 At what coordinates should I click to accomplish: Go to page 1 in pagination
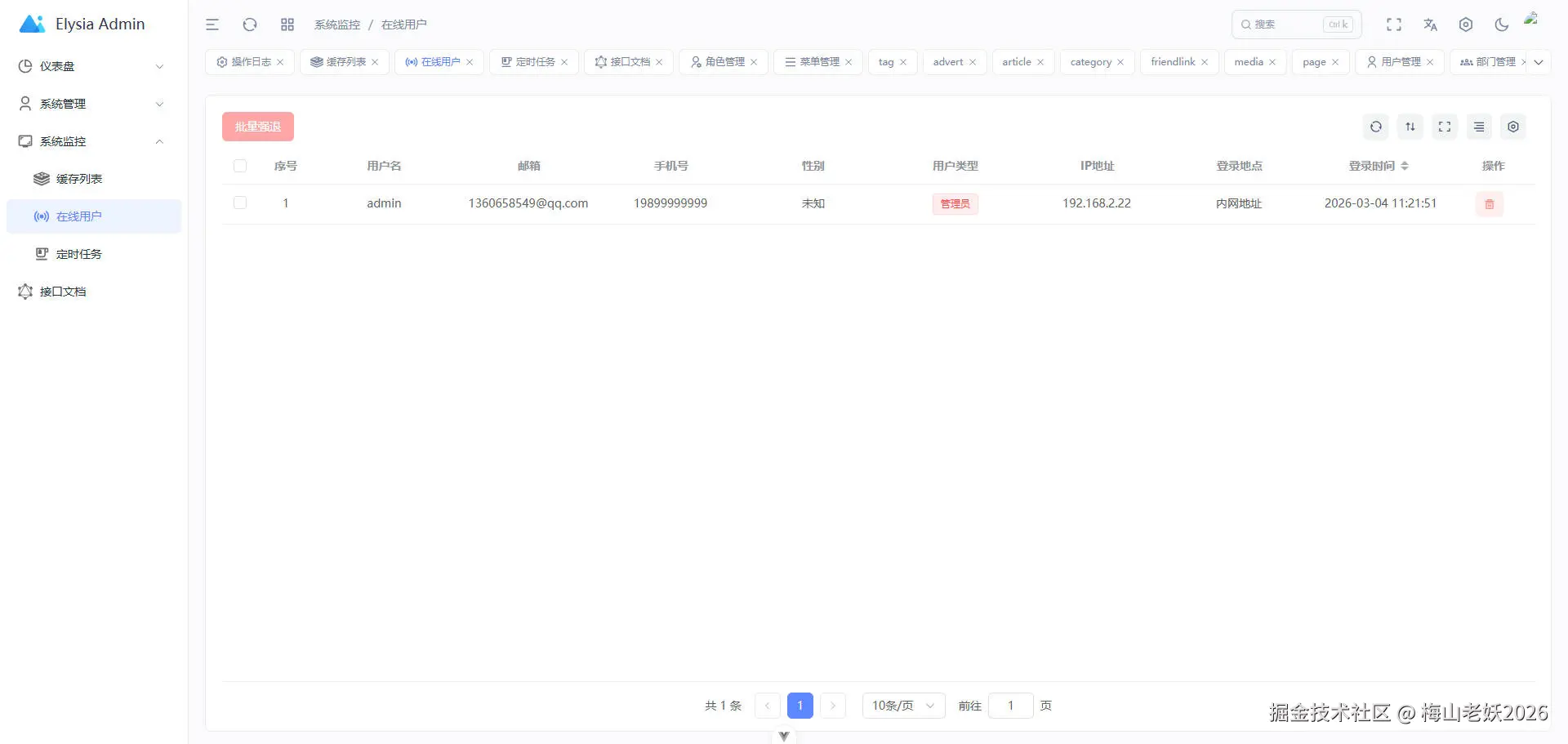tap(800, 706)
